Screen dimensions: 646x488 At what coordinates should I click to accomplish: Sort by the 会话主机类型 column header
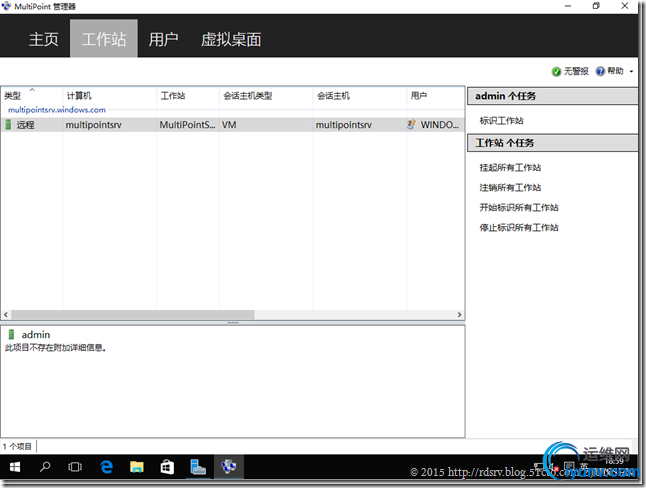[248, 96]
